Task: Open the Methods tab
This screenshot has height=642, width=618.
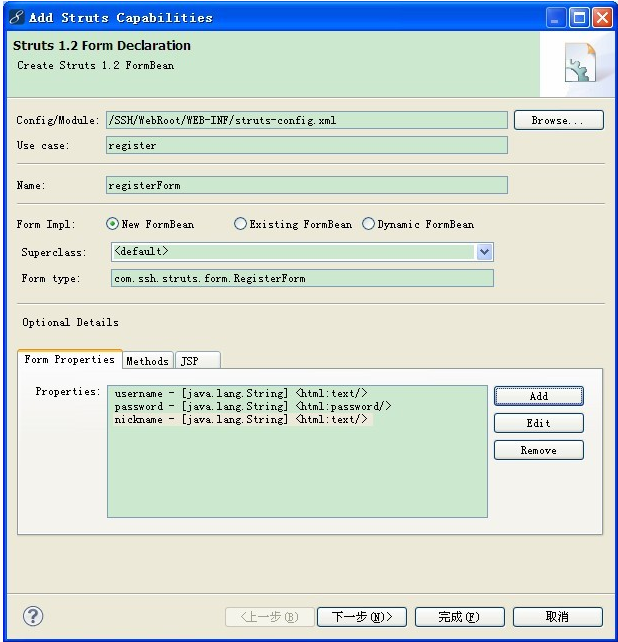Action: coord(147,361)
